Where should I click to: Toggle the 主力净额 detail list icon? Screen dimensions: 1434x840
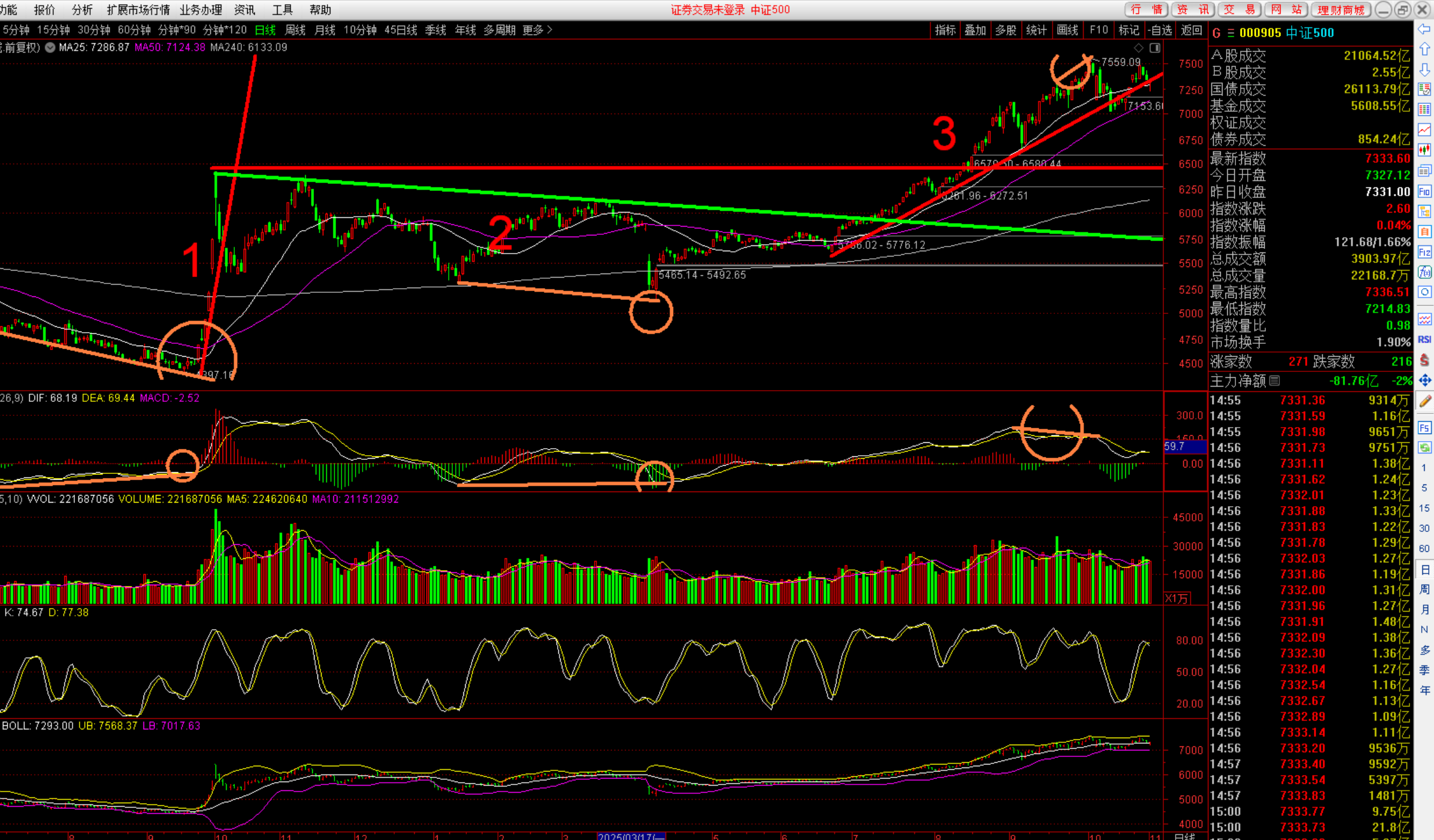coord(1275,381)
